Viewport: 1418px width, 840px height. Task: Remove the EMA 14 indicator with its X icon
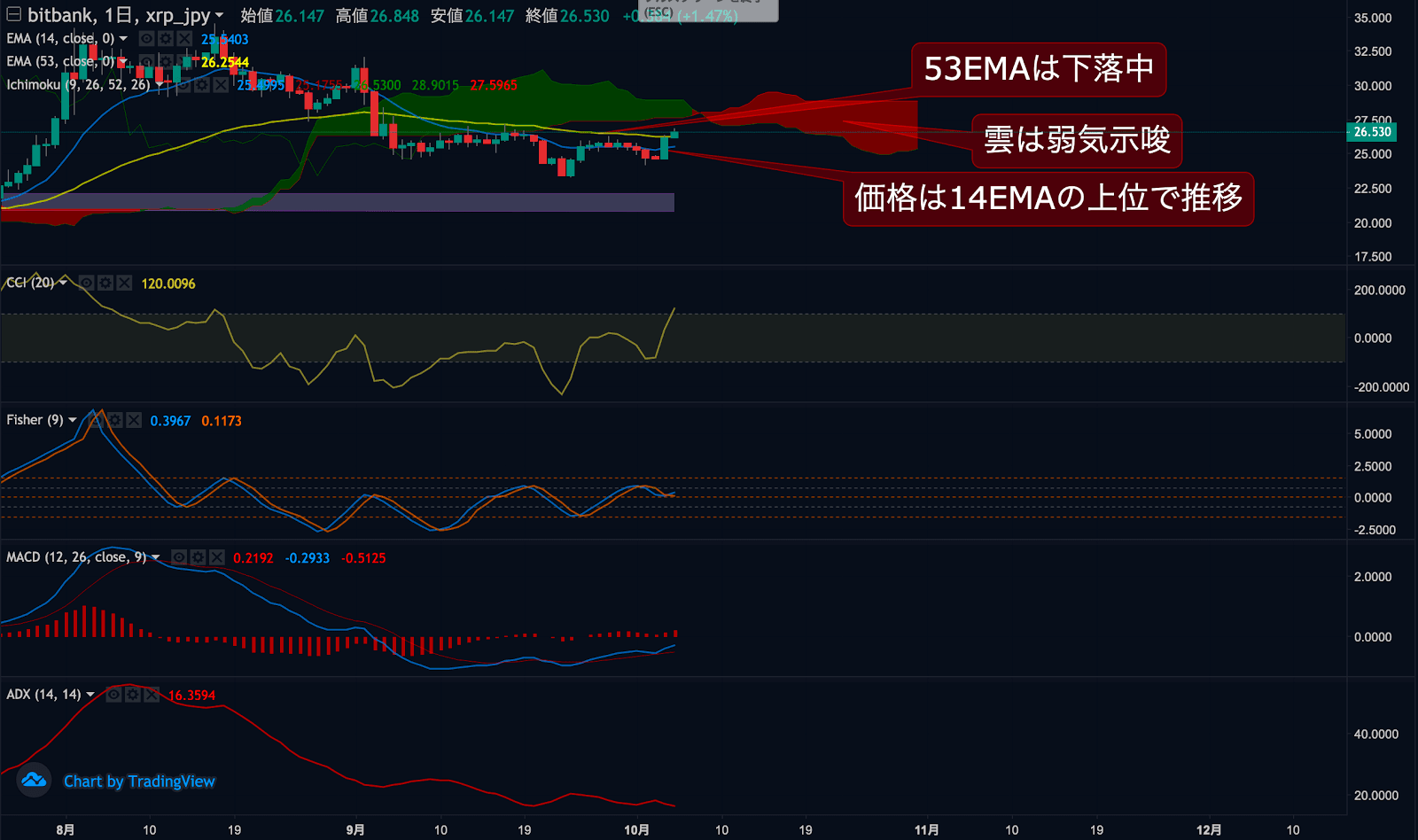pos(184,39)
